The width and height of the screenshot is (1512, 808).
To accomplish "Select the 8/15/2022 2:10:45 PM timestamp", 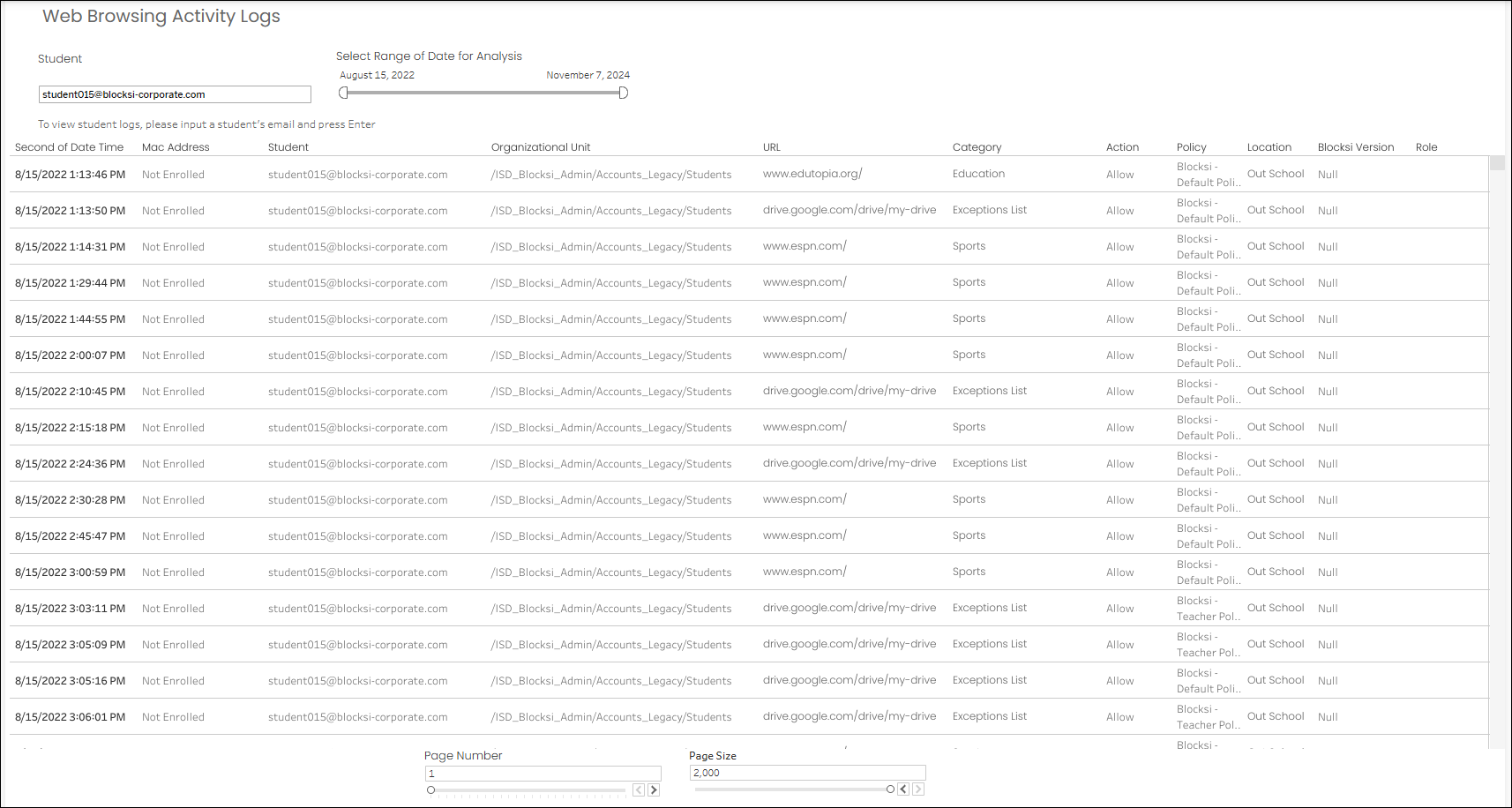I will [x=70, y=392].
